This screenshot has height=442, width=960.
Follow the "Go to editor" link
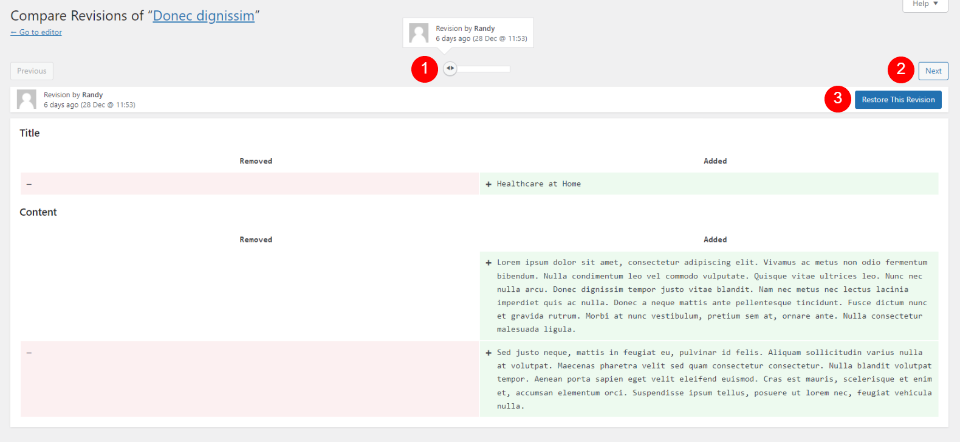click(x=36, y=32)
